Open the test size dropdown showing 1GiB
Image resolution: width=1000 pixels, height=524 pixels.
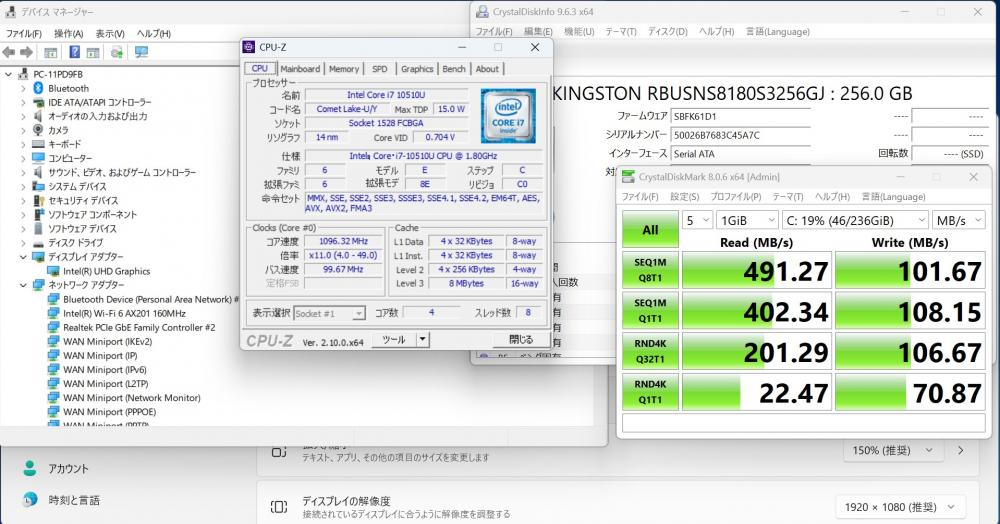pos(747,220)
